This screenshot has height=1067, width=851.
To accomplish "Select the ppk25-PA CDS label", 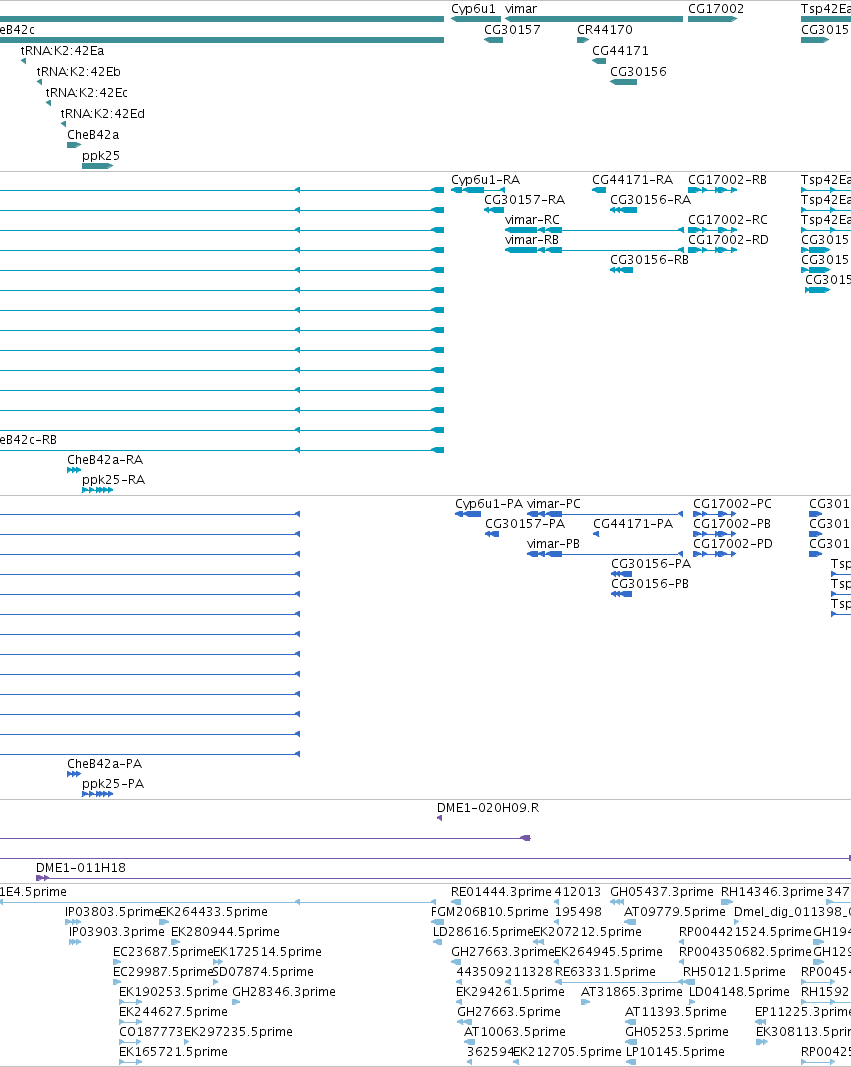I will click(x=113, y=784).
